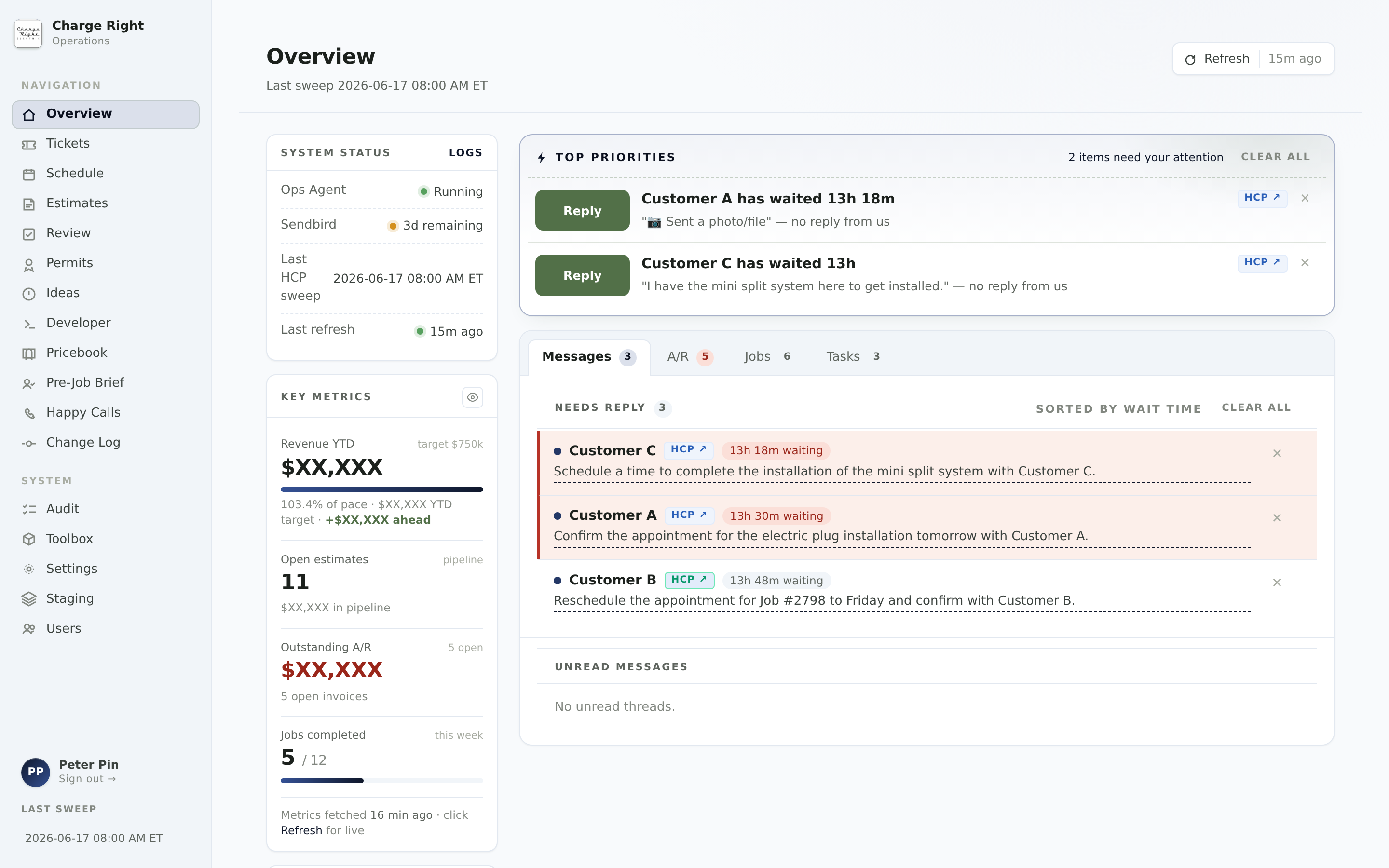The image size is (1389, 868).
Task: Open HCP link for Customer C priority
Action: (1262, 262)
